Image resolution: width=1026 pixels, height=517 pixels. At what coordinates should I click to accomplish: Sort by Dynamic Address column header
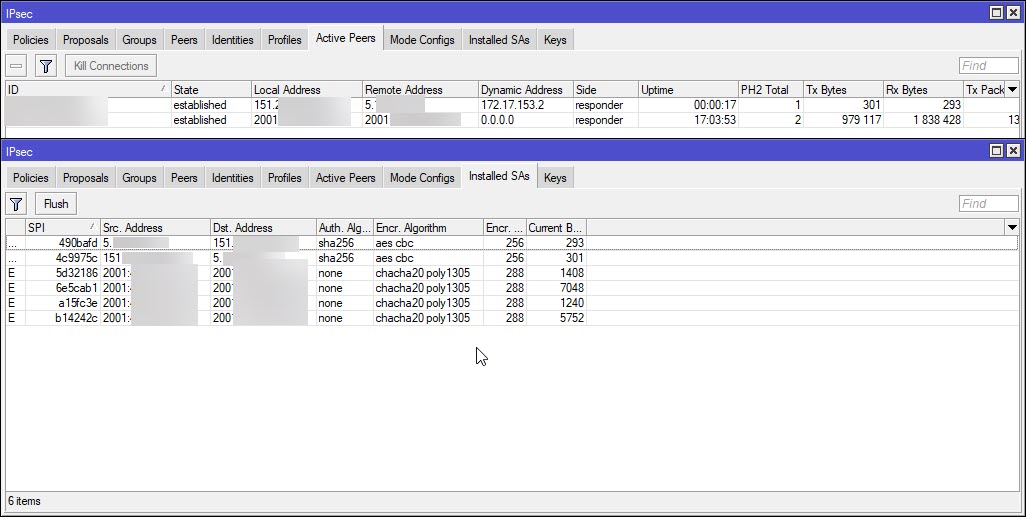pyautogui.click(x=525, y=90)
